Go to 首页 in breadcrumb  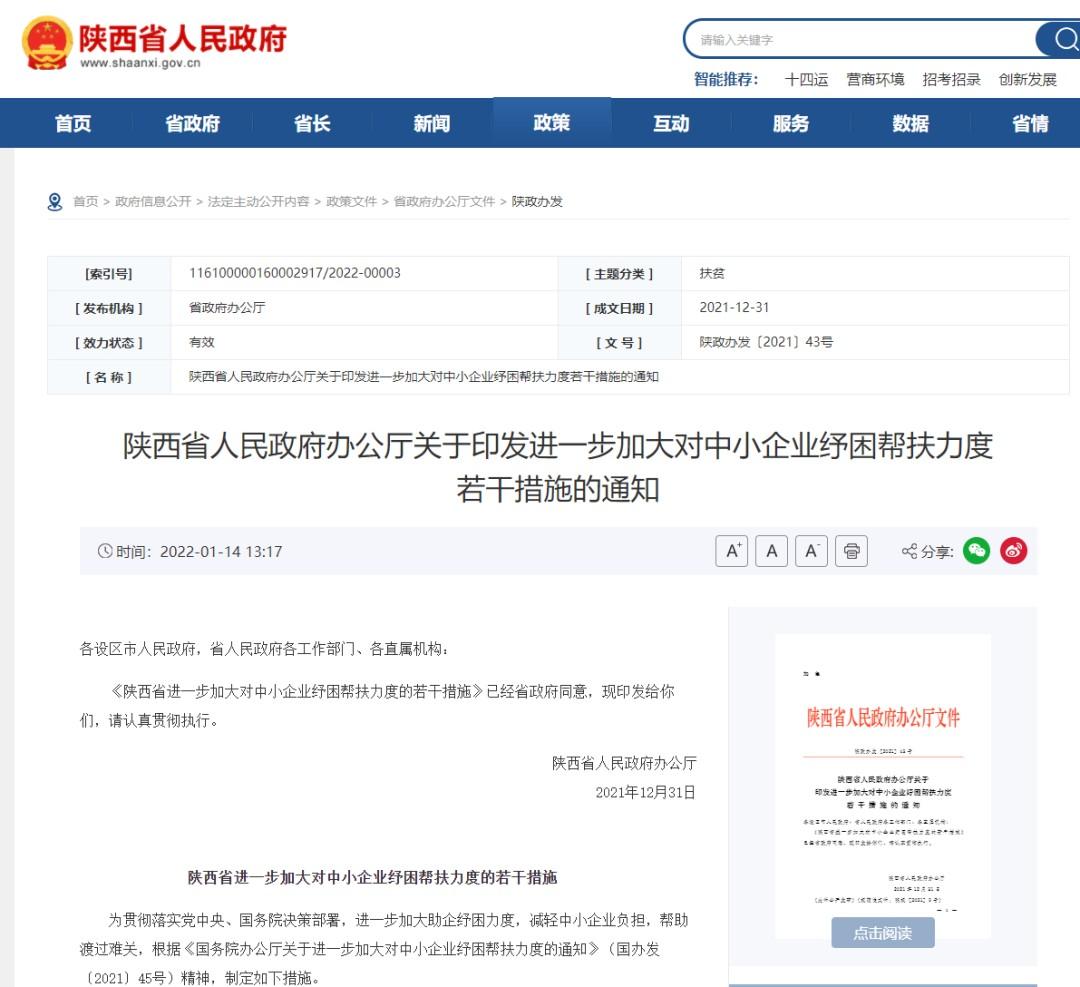pyautogui.click(x=85, y=201)
